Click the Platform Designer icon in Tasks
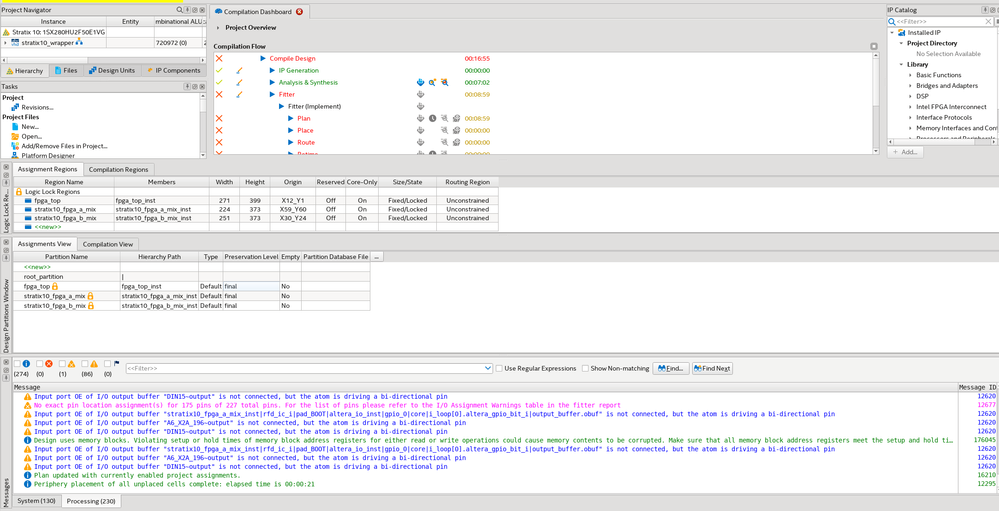The image size is (999, 511). click(15, 155)
